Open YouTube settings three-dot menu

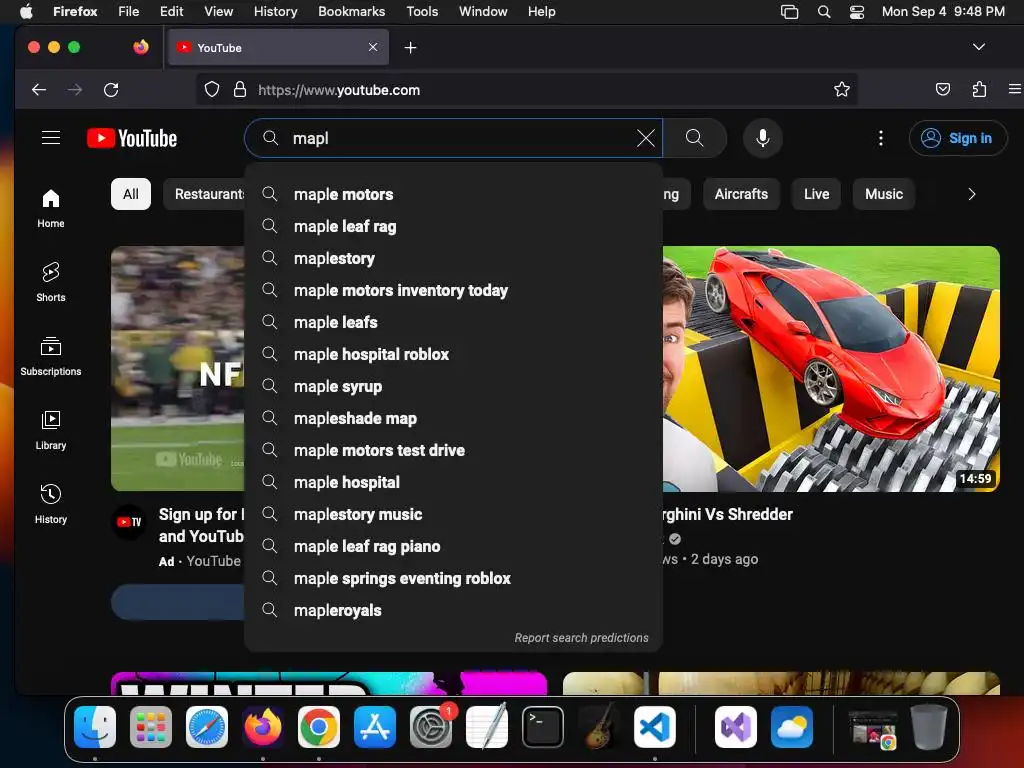[880, 138]
